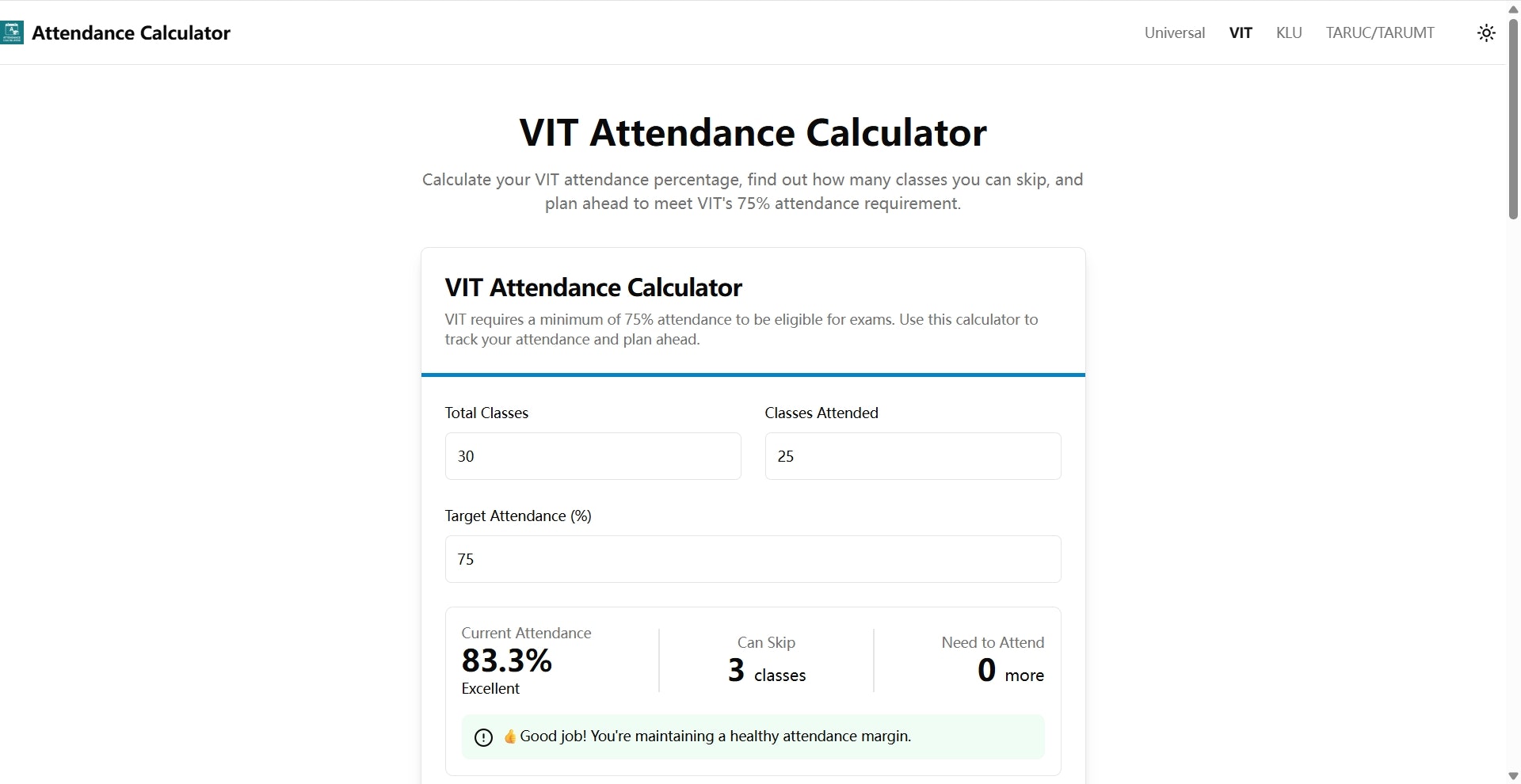Click the 83.3% current attendance value

point(507,660)
